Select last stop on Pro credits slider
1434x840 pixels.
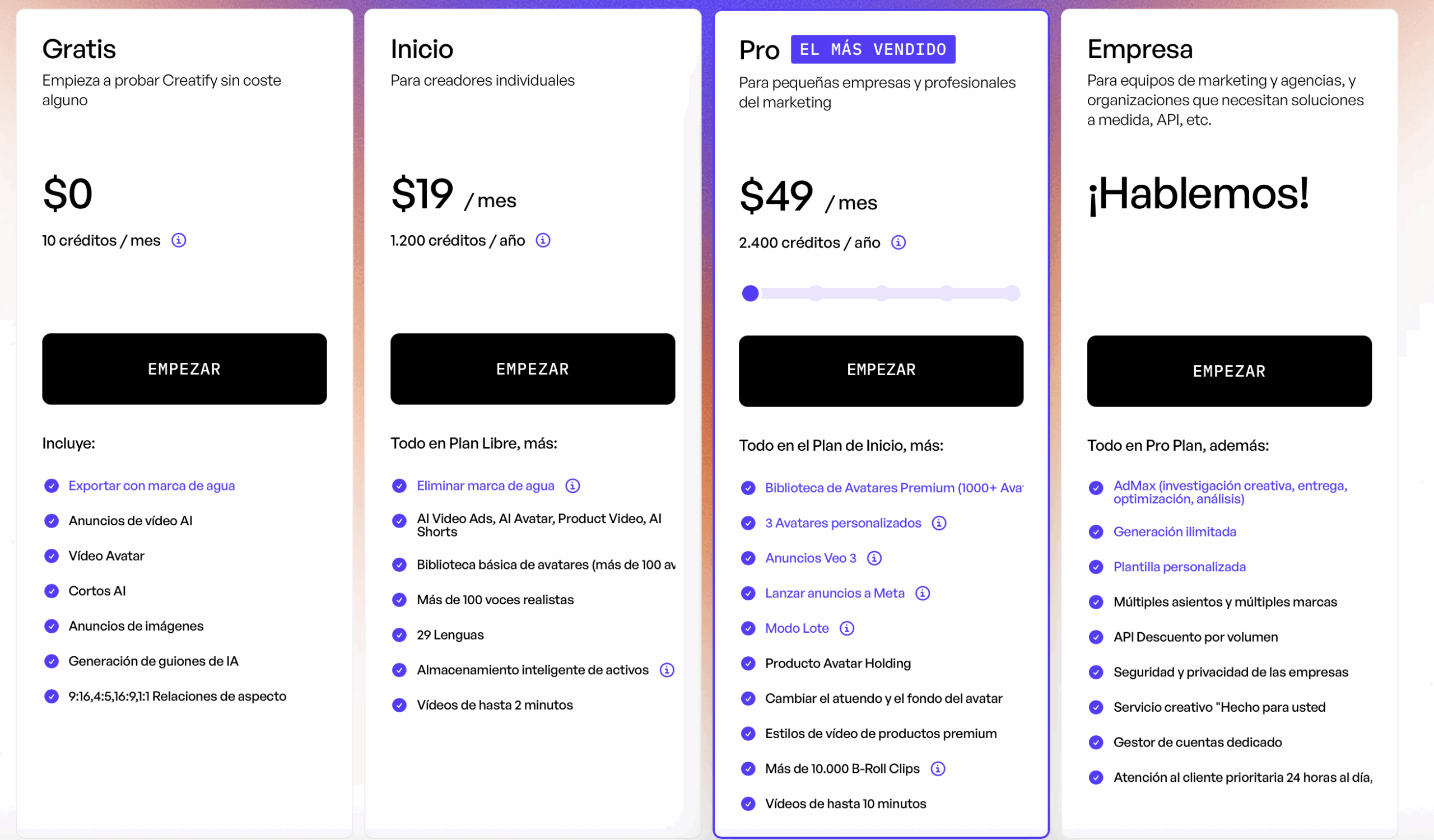[1012, 293]
